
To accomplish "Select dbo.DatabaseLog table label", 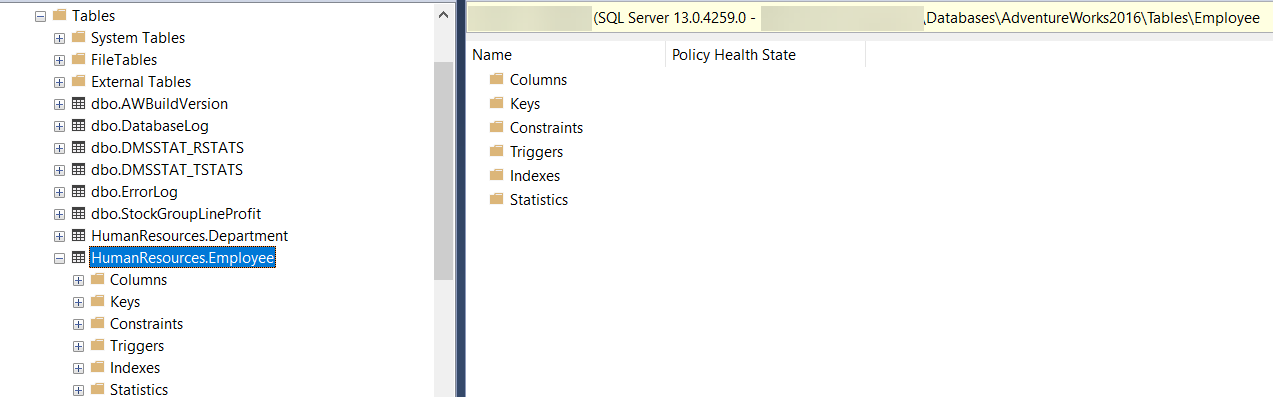I will tap(150, 126).
